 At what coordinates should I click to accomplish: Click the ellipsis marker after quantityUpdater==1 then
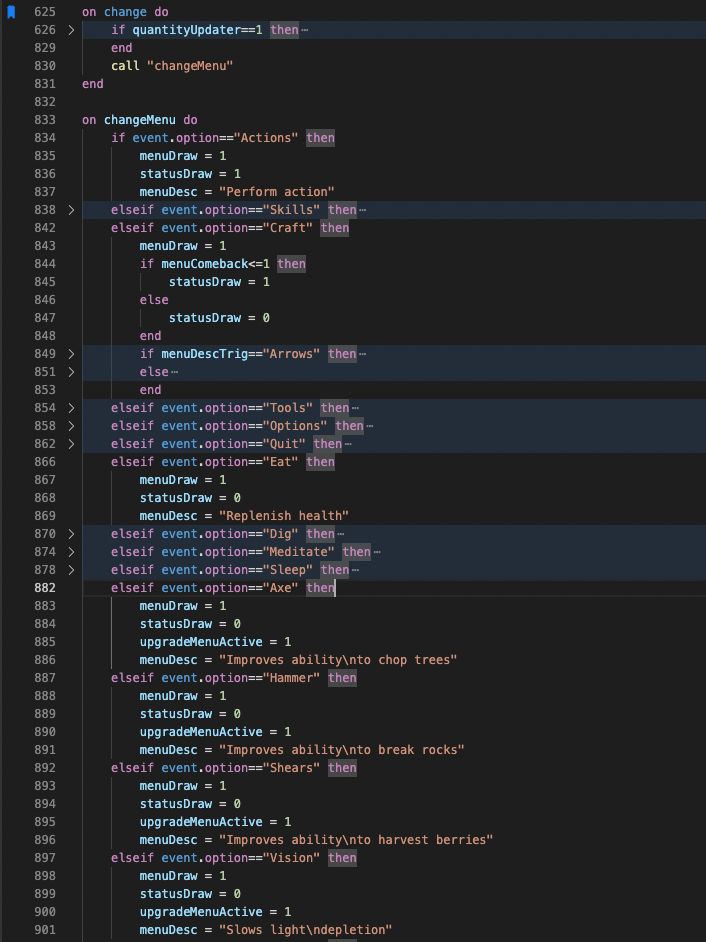tap(305, 30)
